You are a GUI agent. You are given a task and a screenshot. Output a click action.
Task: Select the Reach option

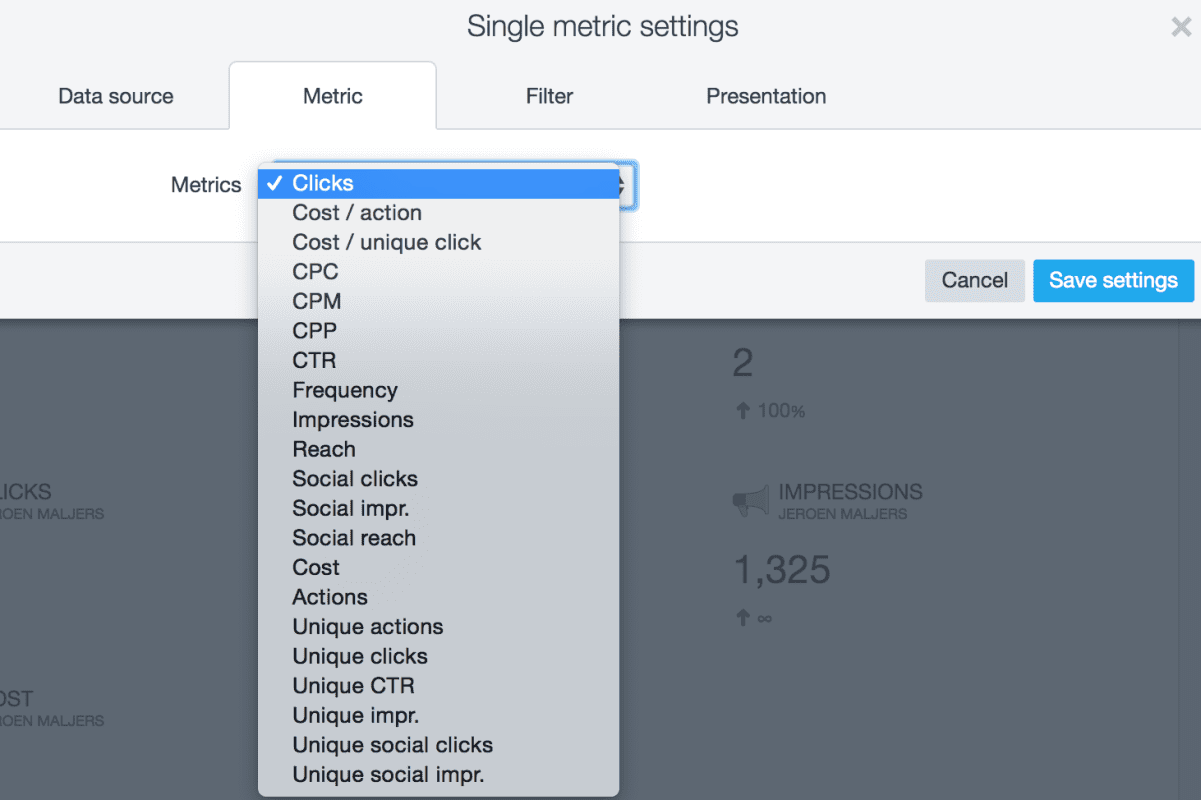439,449
